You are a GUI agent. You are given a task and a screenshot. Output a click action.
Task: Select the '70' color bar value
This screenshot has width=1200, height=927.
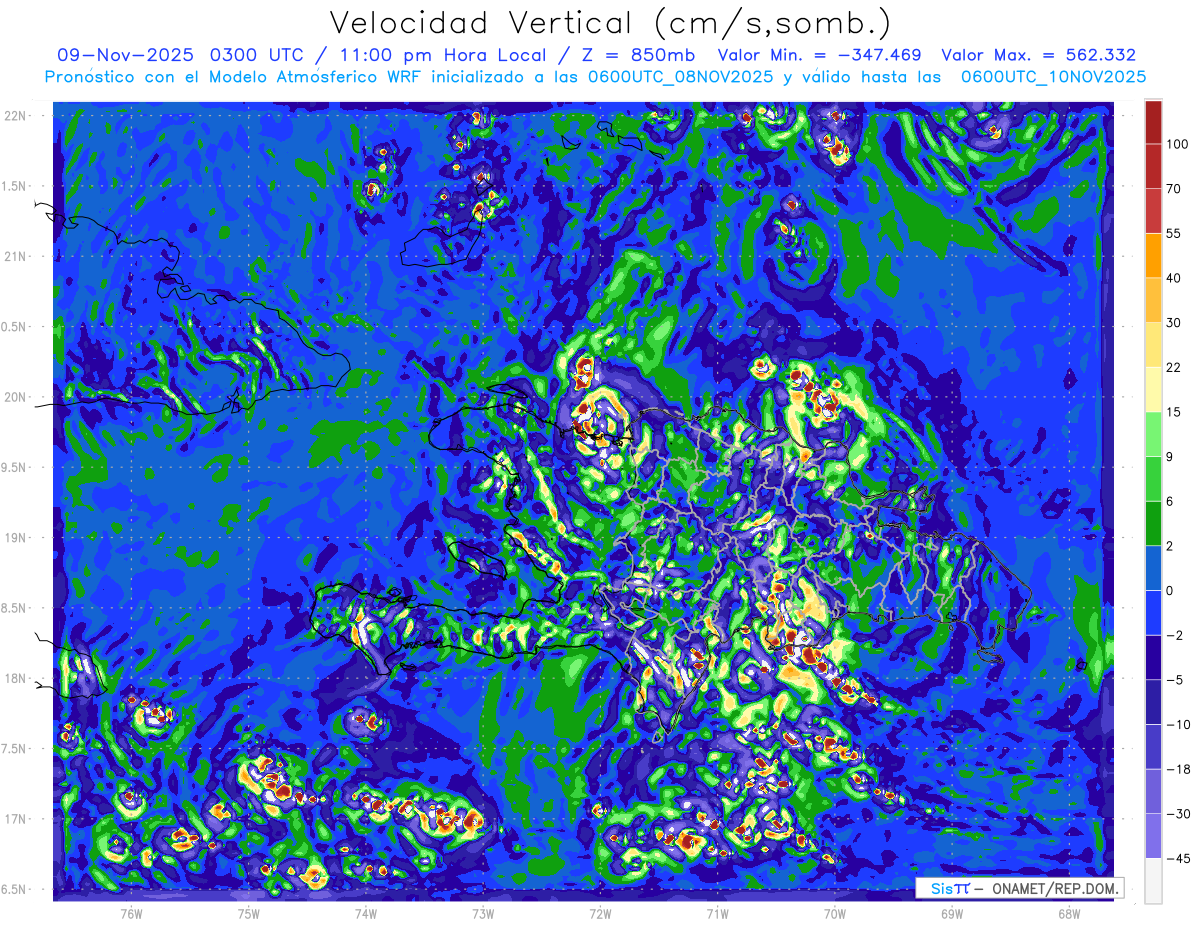coord(1174,189)
